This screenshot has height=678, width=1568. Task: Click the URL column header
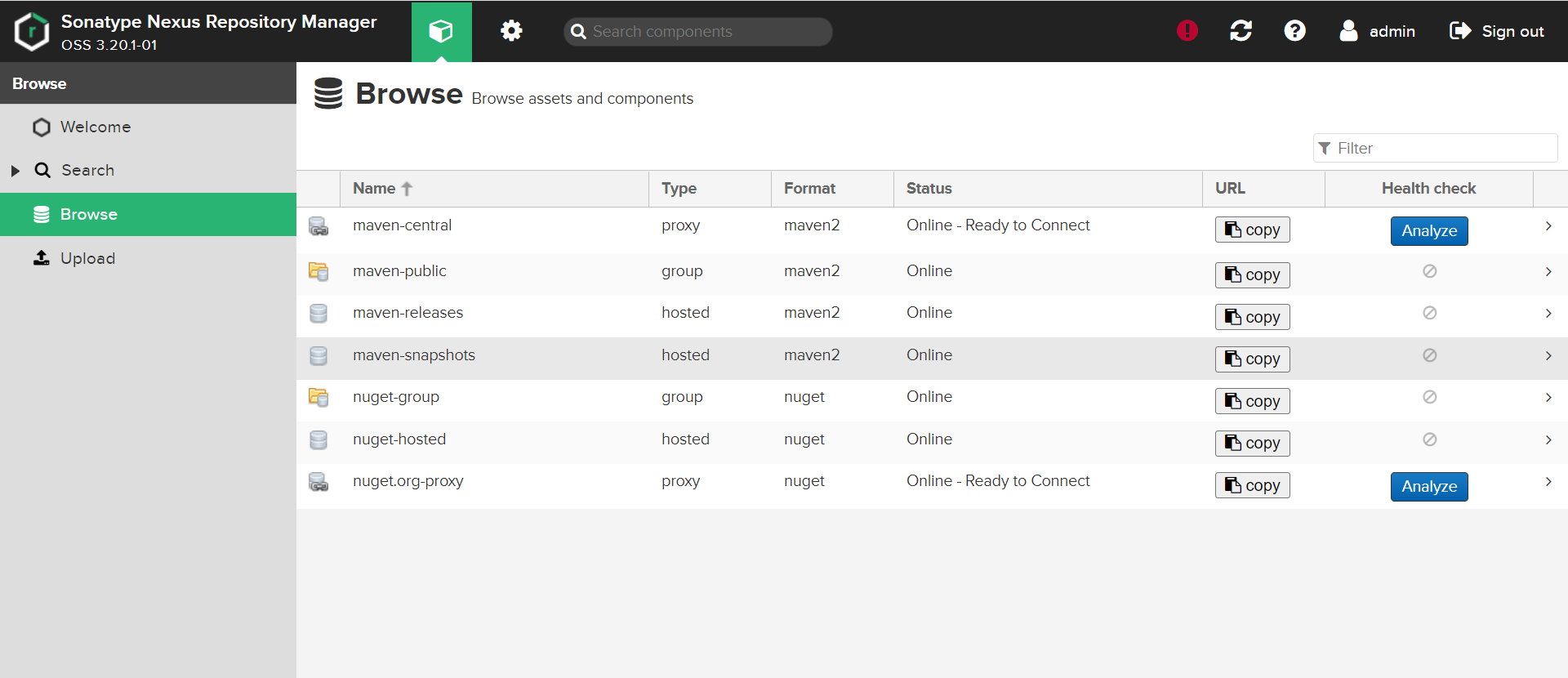(1263, 189)
